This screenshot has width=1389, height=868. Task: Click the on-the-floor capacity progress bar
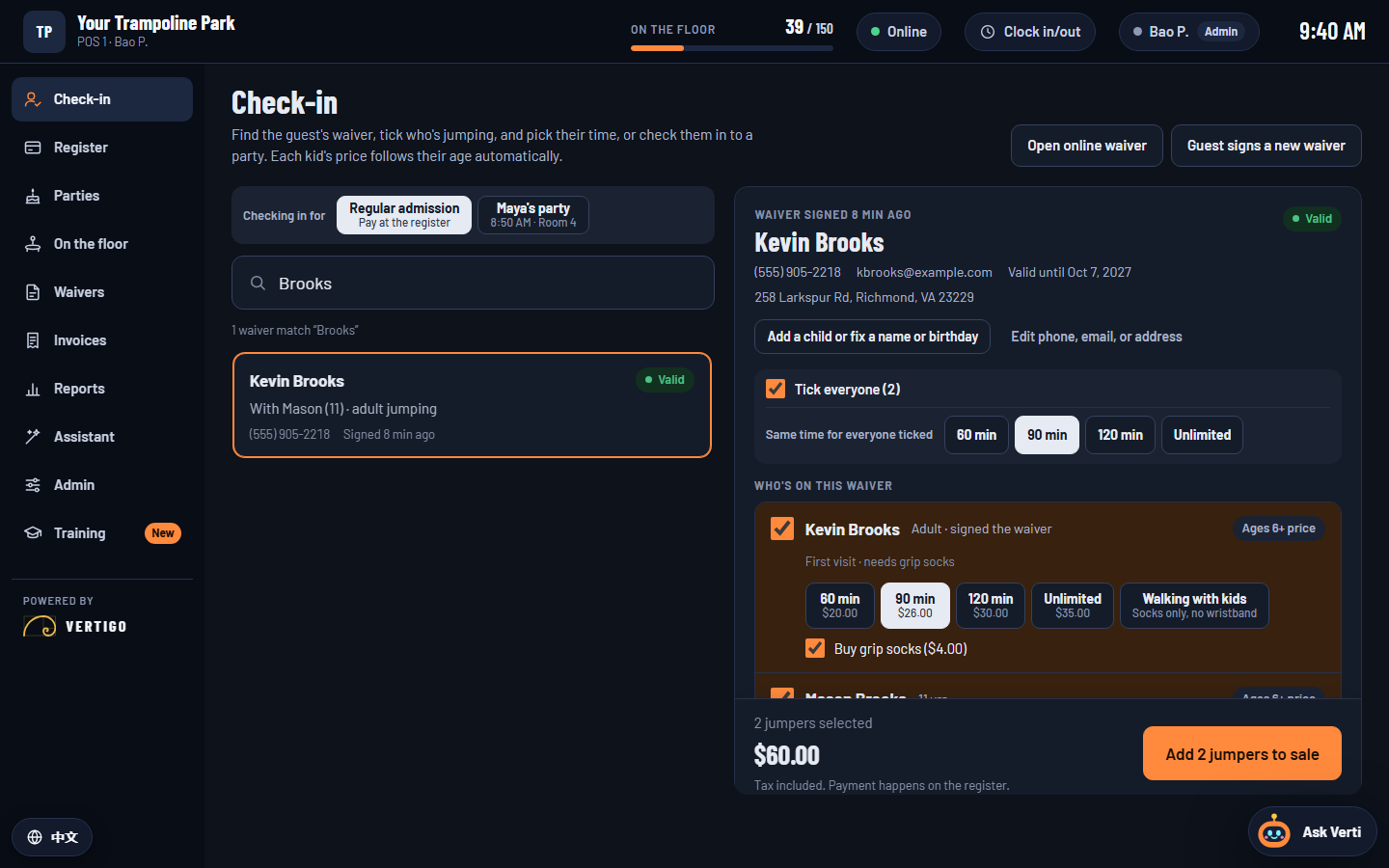[732, 48]
